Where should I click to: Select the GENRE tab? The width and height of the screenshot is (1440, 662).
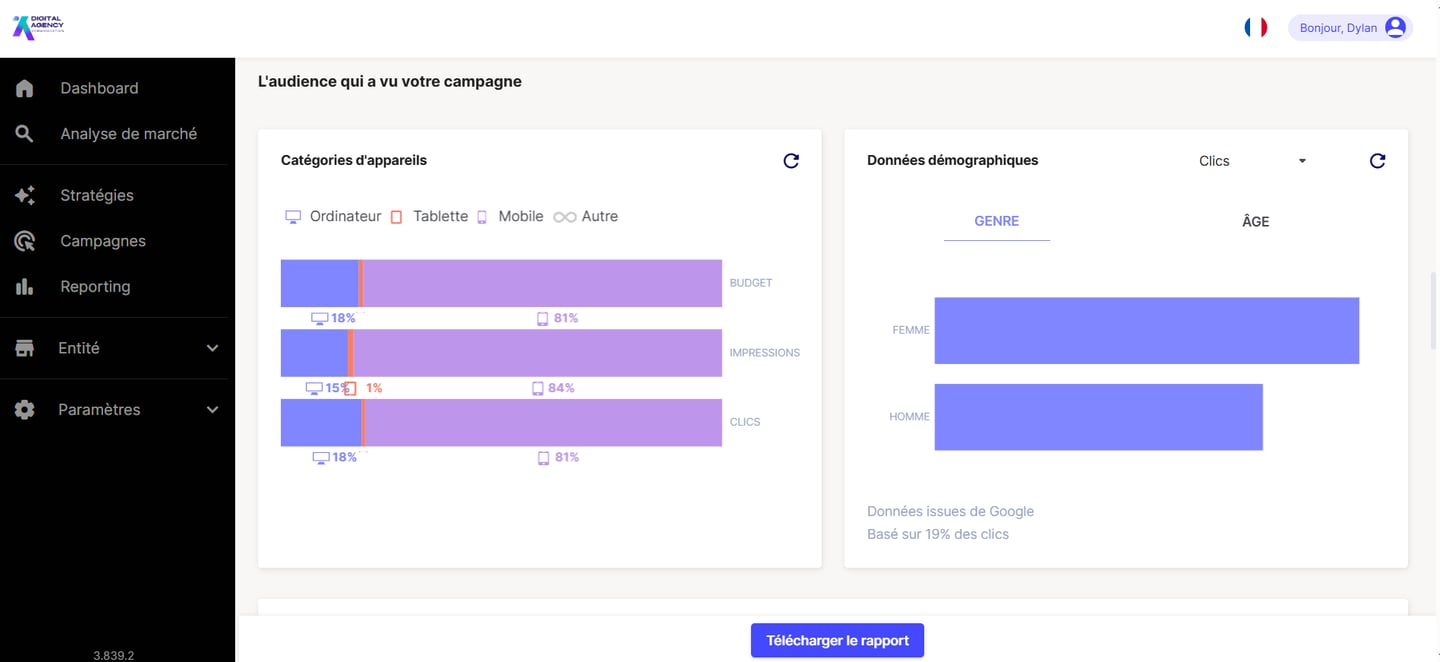[996, 221]
